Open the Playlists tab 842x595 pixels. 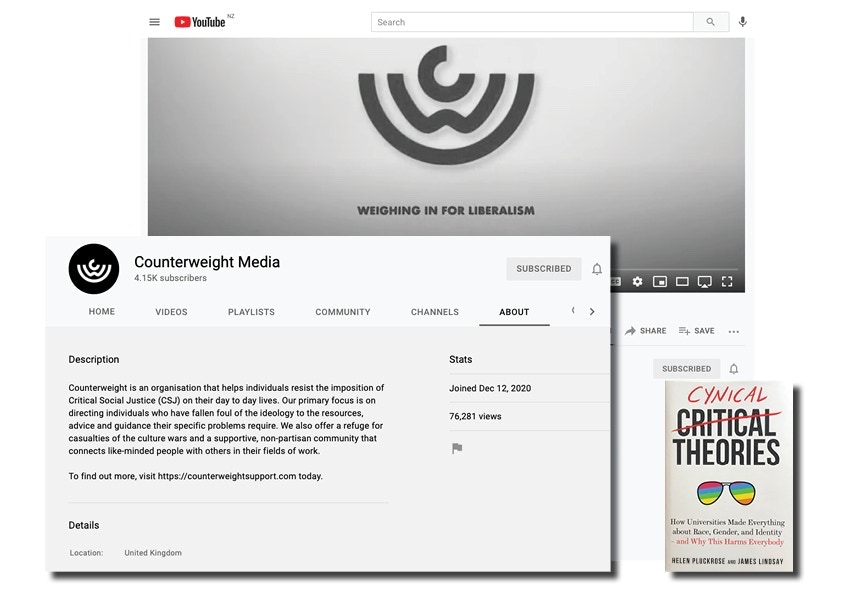tap(251, 312)
